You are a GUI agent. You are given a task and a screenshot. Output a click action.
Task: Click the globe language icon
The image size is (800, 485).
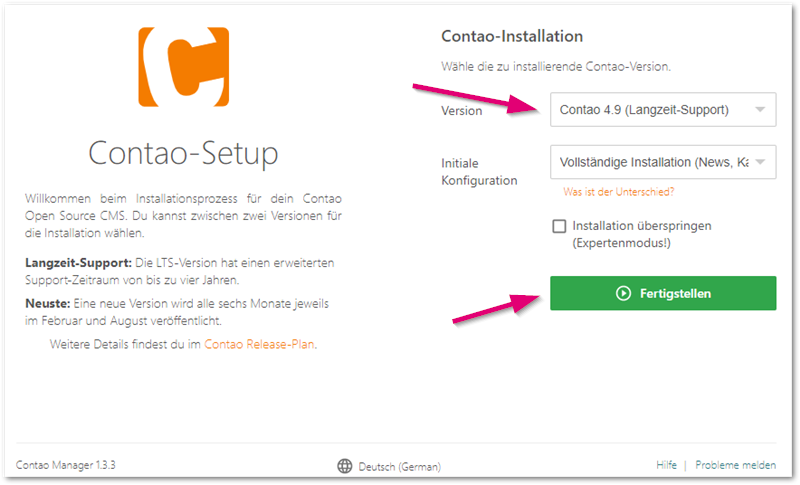tap(345, 466)
